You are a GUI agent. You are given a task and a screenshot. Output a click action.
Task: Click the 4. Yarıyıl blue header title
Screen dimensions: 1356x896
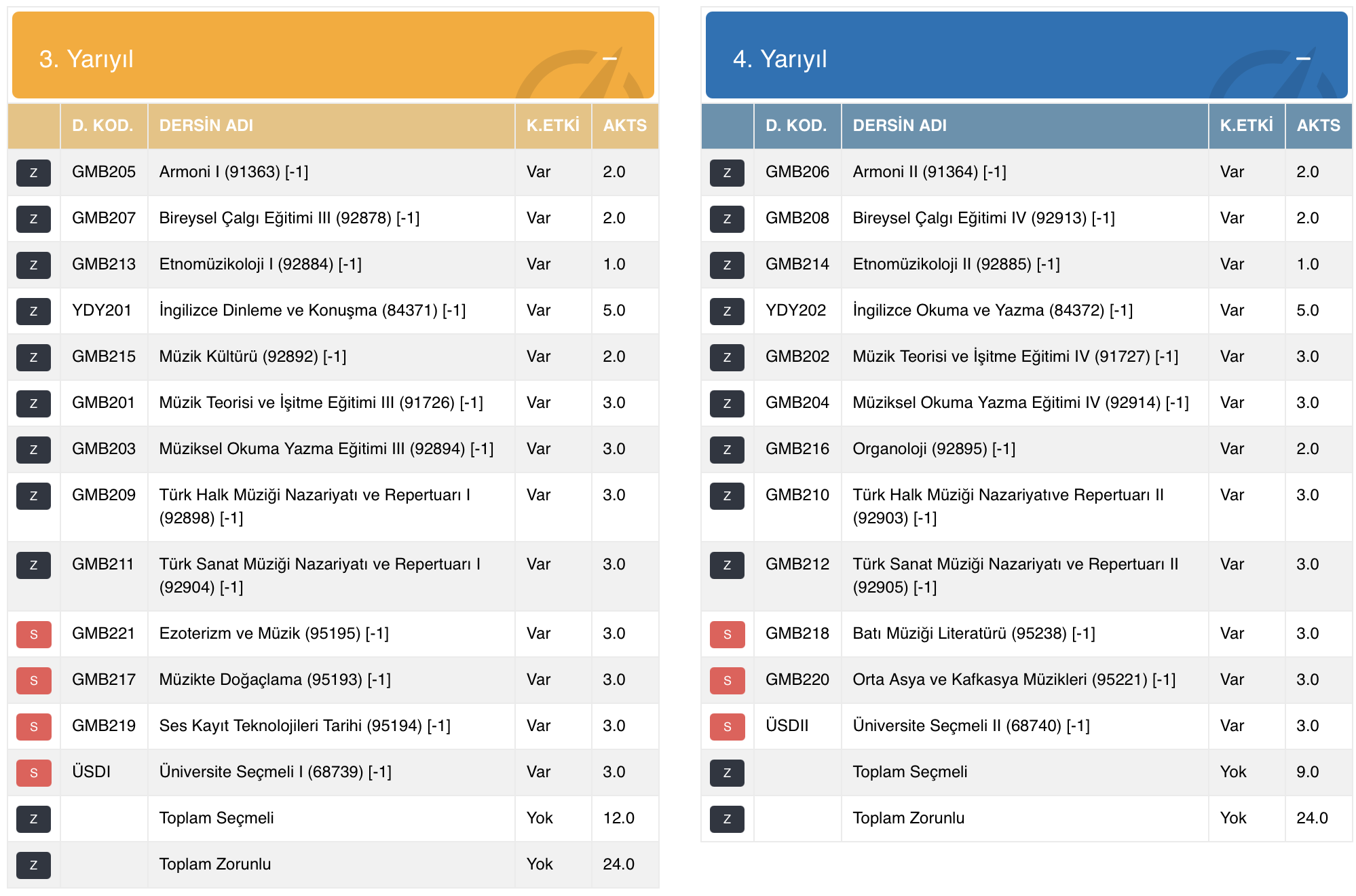click(780, 59)
